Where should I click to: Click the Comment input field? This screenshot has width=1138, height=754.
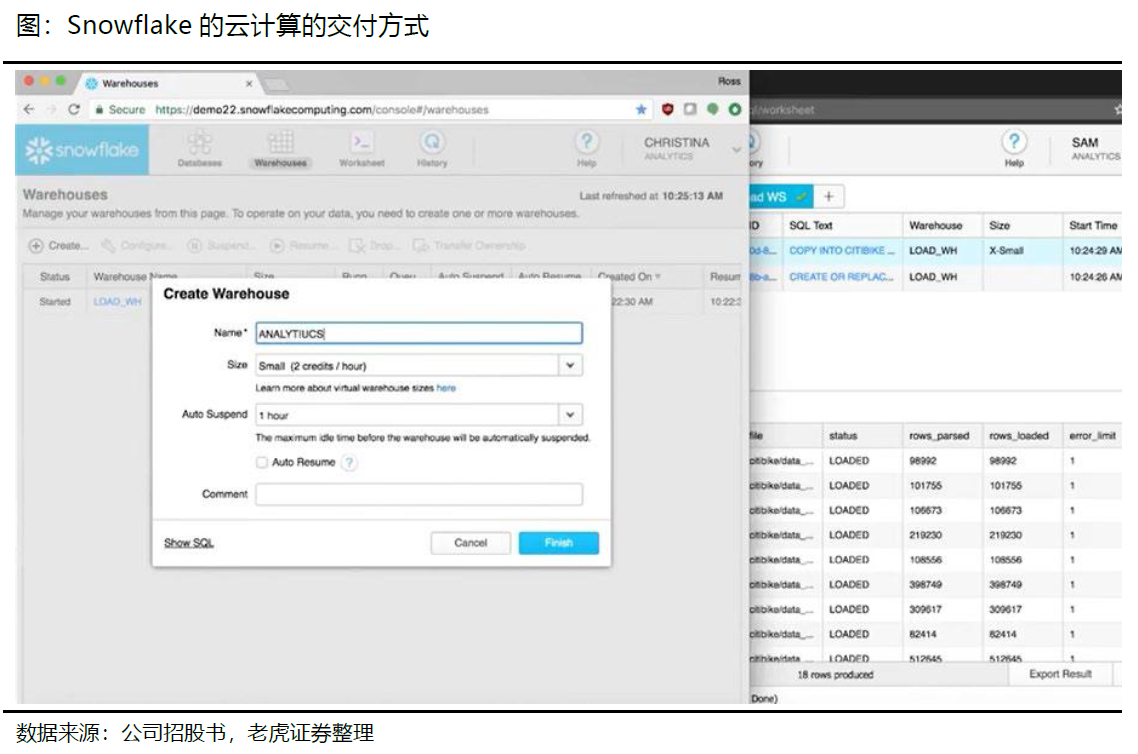pyautogui.click(x=419, y=494)
